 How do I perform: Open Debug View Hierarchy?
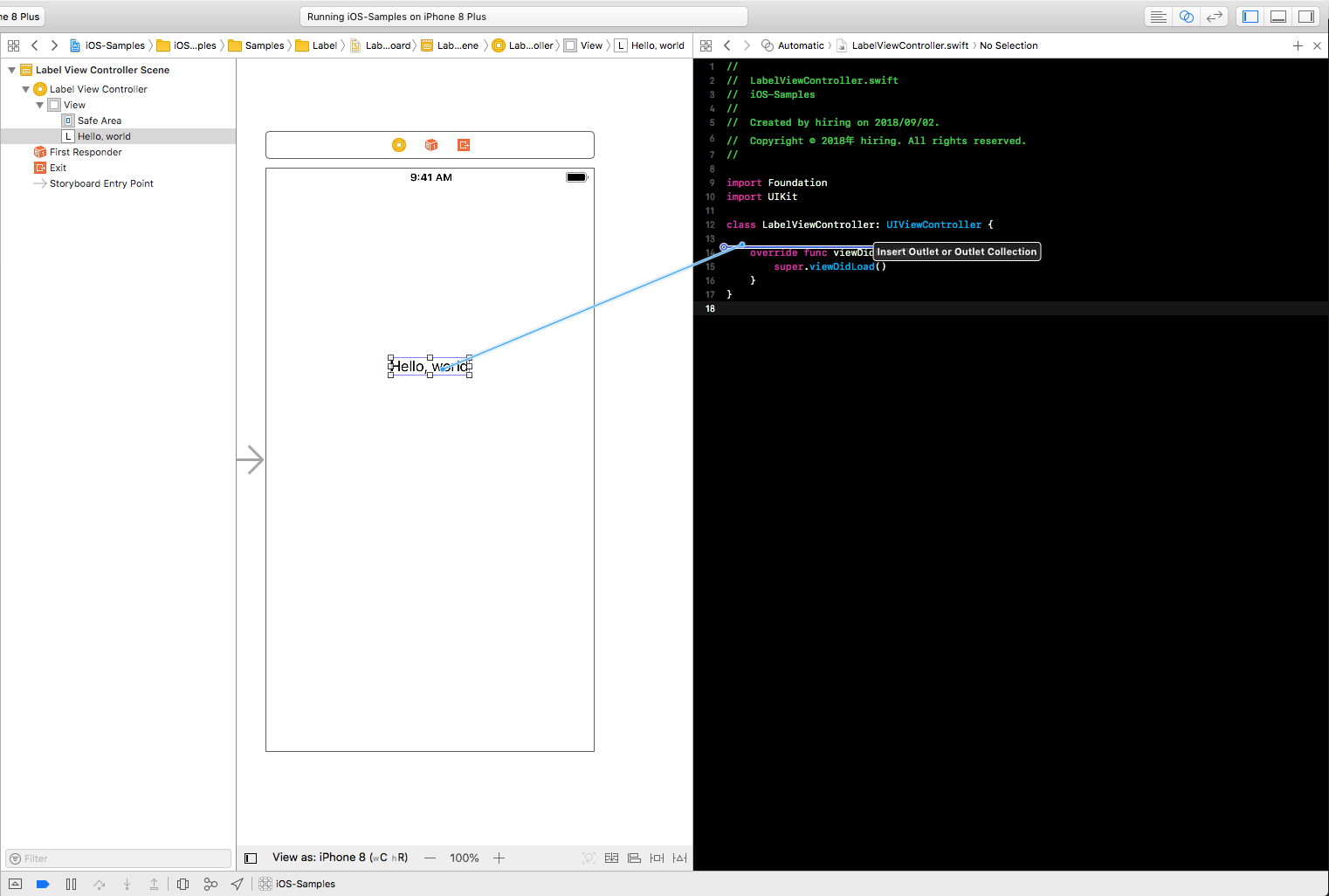pyautogui.click(x=182, y=884)
